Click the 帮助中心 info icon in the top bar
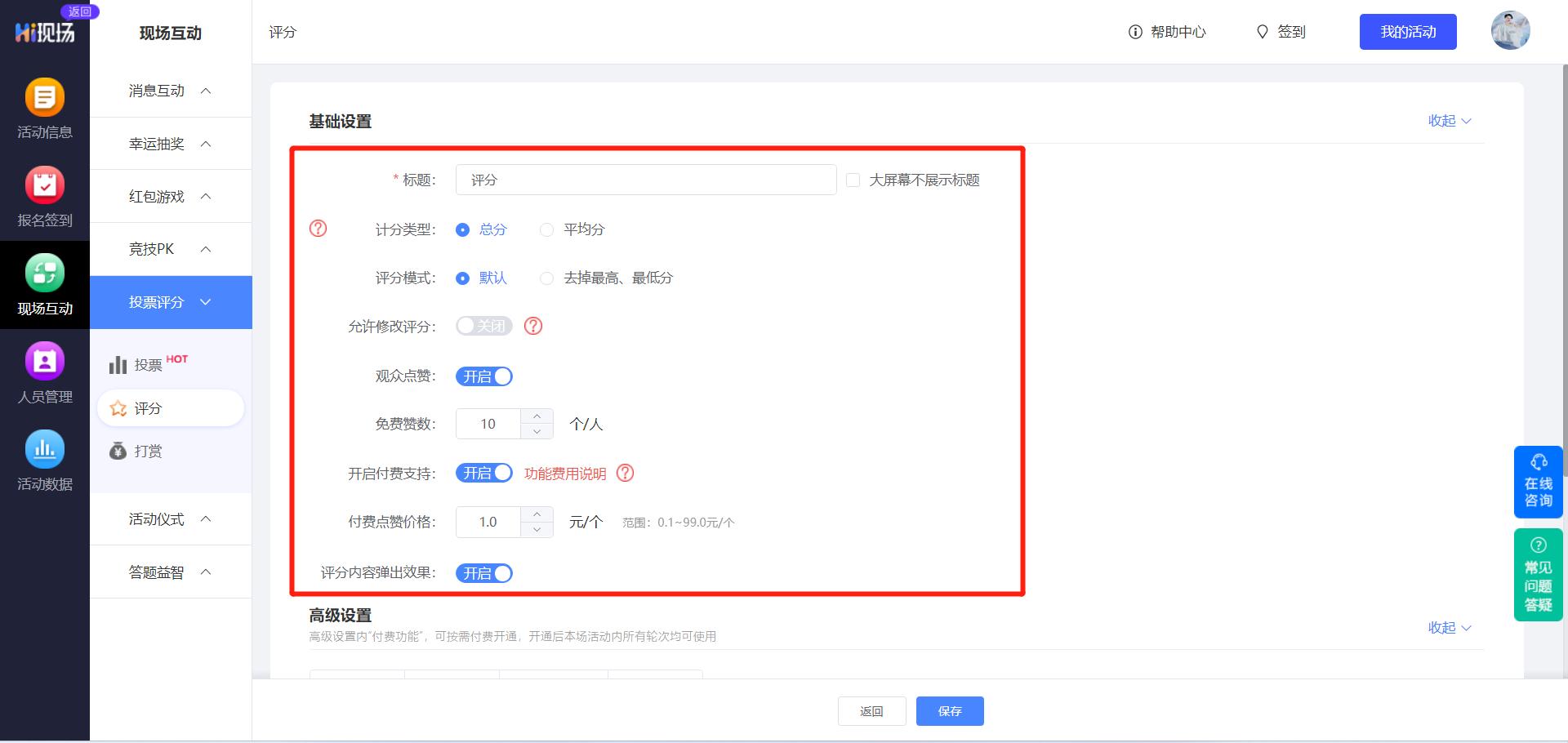The image size is (1568, 743). coord(1134,32)
